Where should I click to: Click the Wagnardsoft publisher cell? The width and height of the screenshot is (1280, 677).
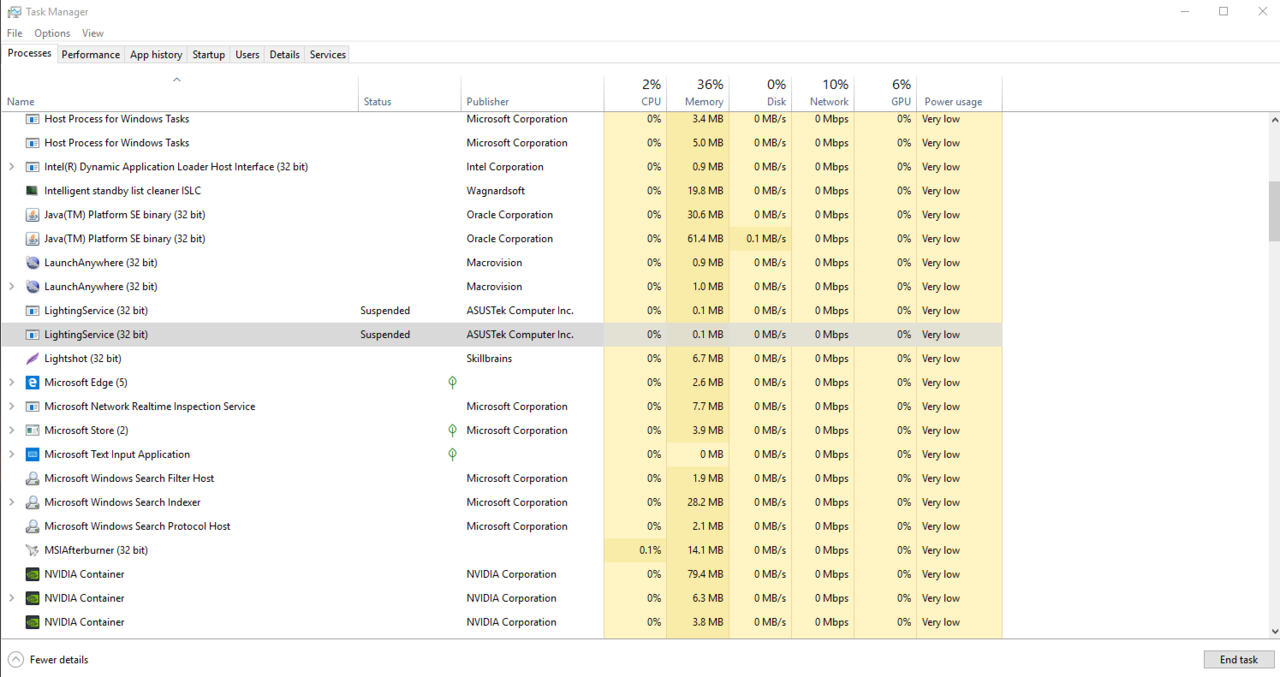point(495,191)
